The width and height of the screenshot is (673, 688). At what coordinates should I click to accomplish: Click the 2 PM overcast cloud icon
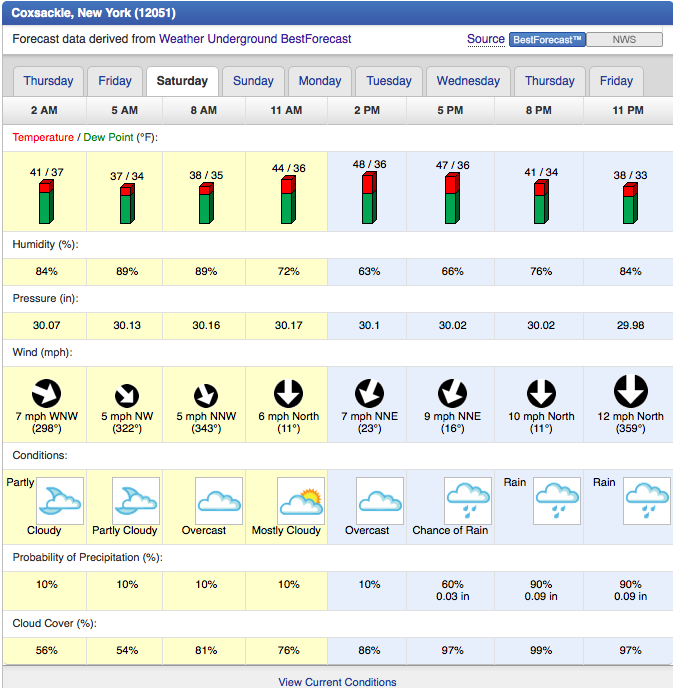pos(380,501)
